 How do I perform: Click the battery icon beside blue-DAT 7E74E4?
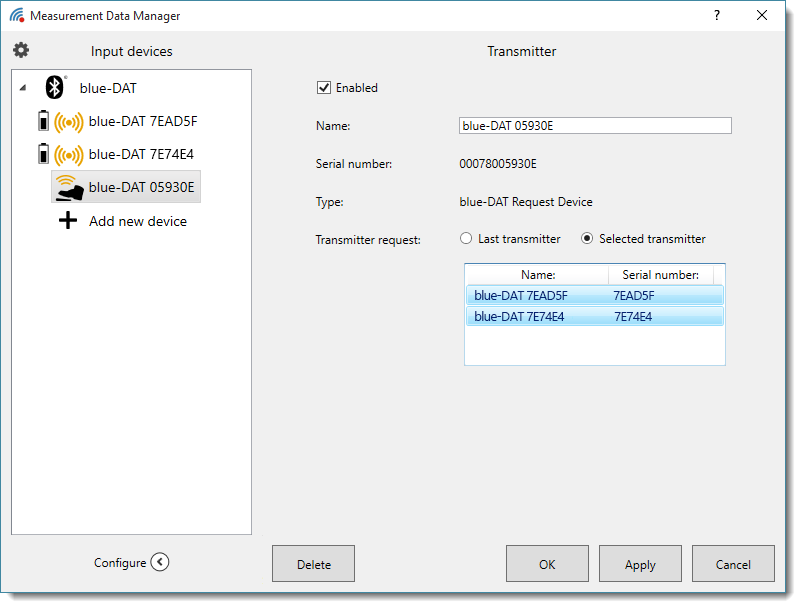(x=42, y=155)
